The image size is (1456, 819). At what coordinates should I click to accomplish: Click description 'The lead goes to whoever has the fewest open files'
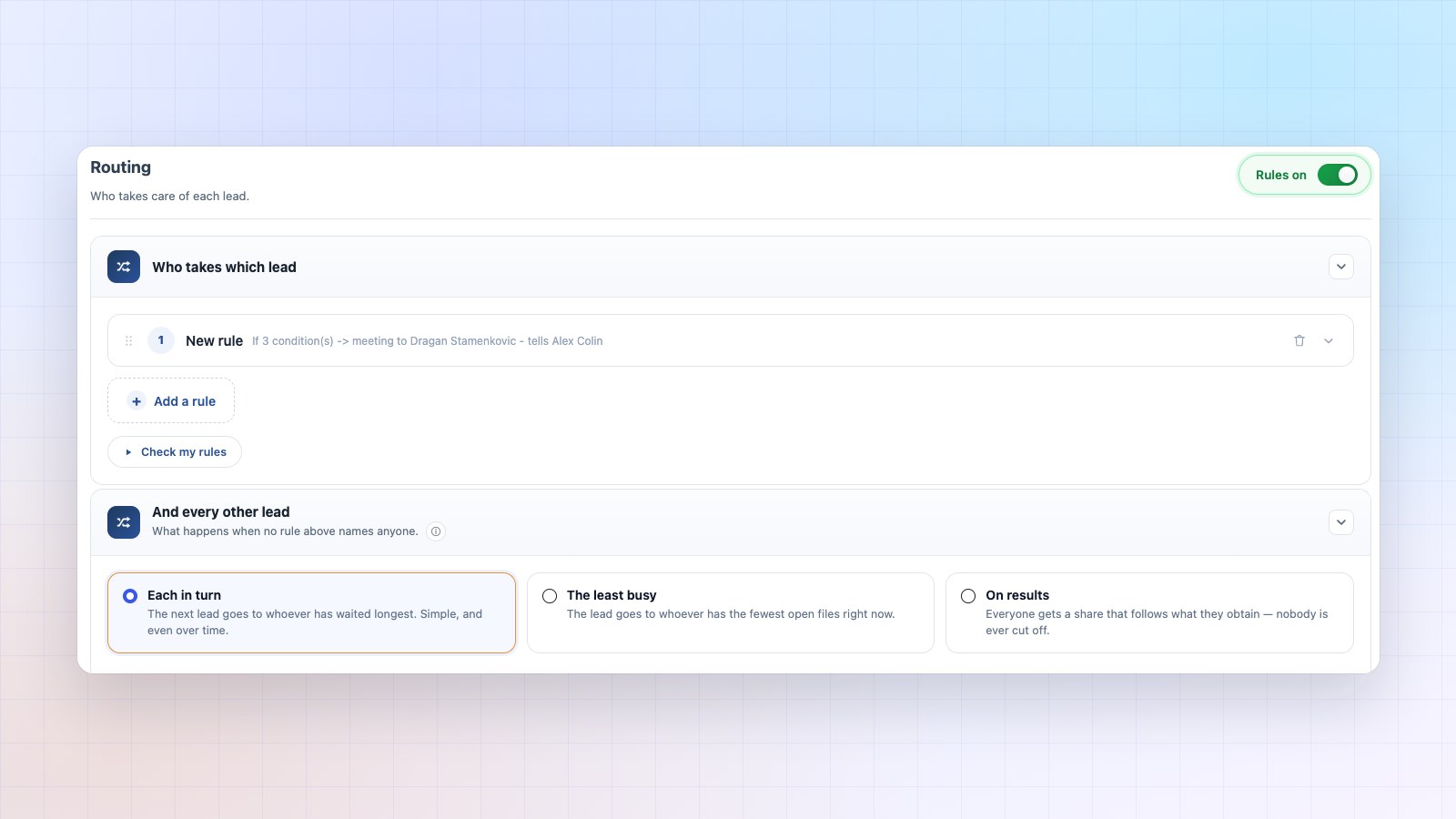(731, 614)
